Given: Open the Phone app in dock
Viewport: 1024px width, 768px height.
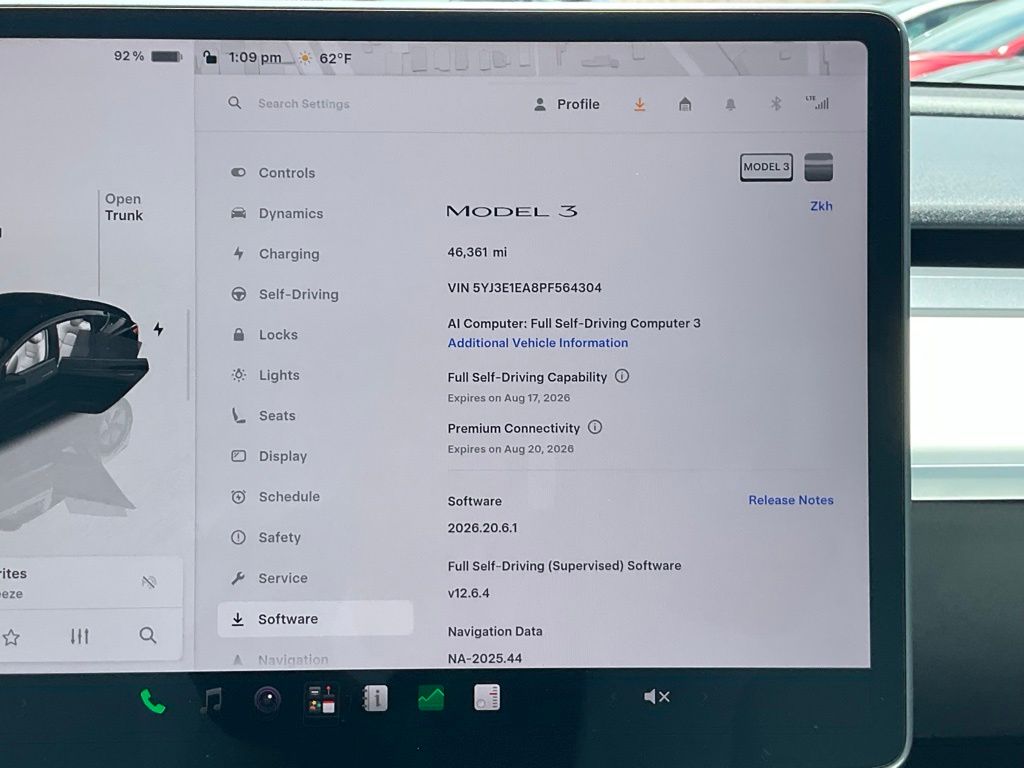Looking at the screenshot, I should point(153,701).
